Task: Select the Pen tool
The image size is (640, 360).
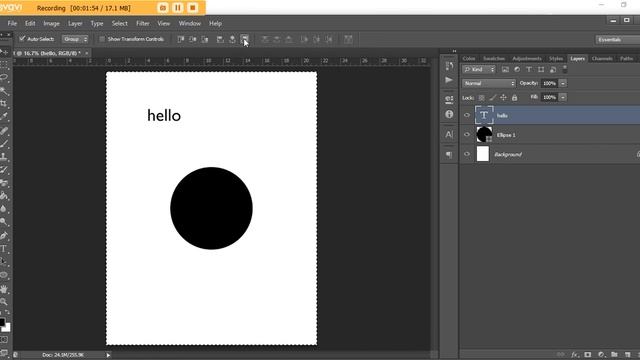Action: pos(4,236)
